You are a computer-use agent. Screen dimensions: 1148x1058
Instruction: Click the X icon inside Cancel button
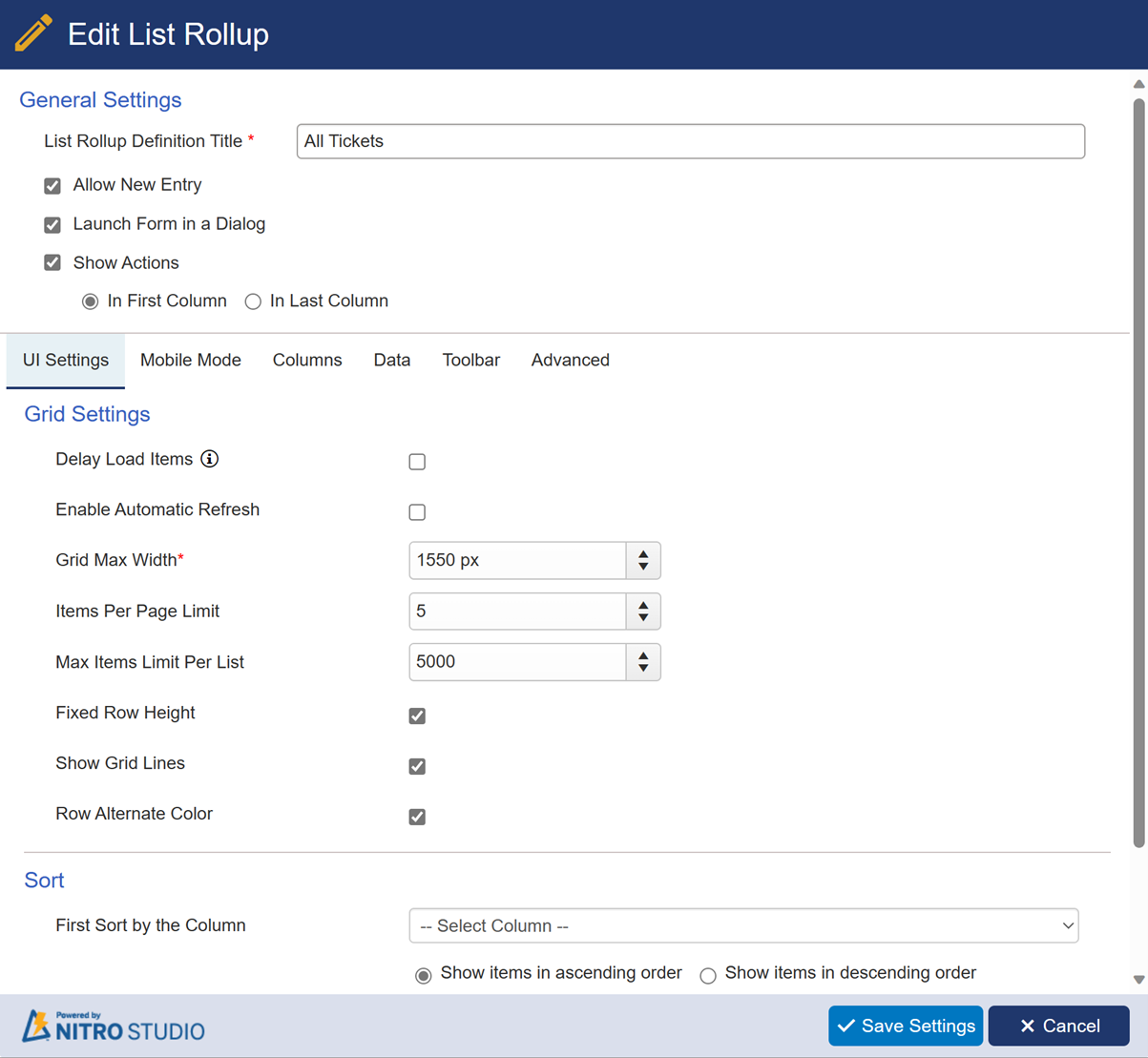pos(1029,1026)
